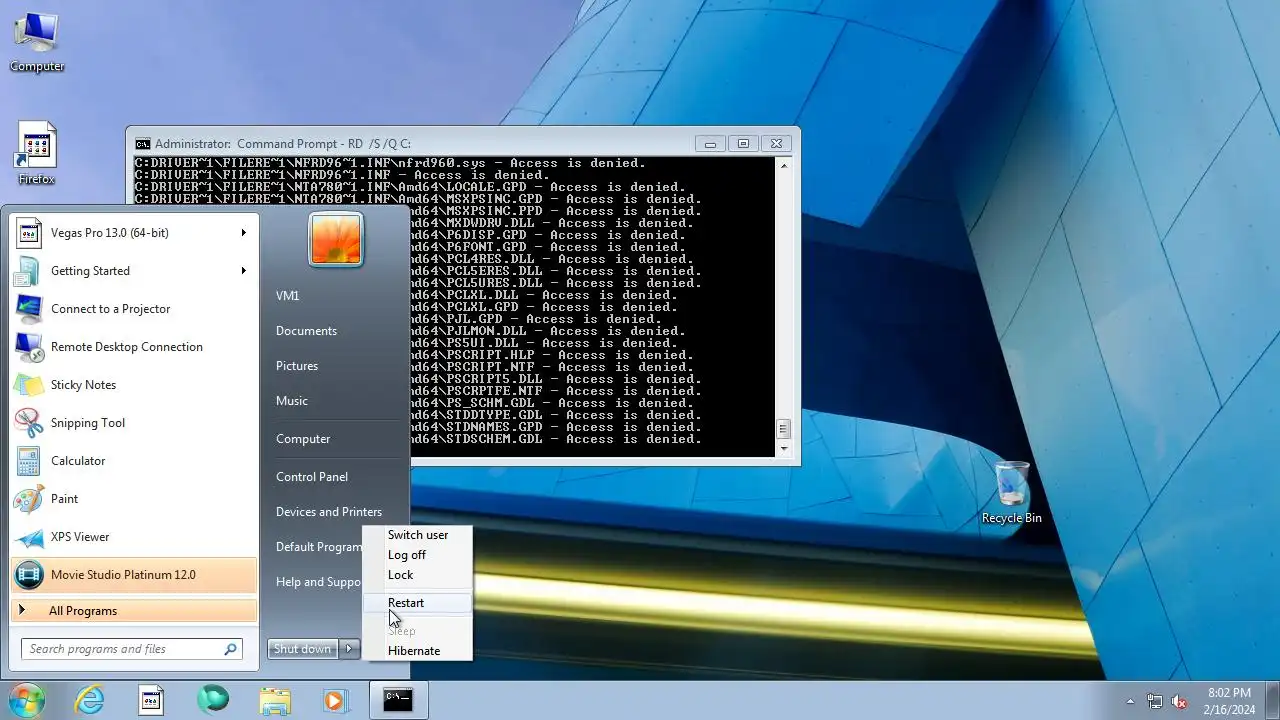Screen dimensions: 1280x720
Task: Click the Start orb button
Action: click(x=27, y=700)
